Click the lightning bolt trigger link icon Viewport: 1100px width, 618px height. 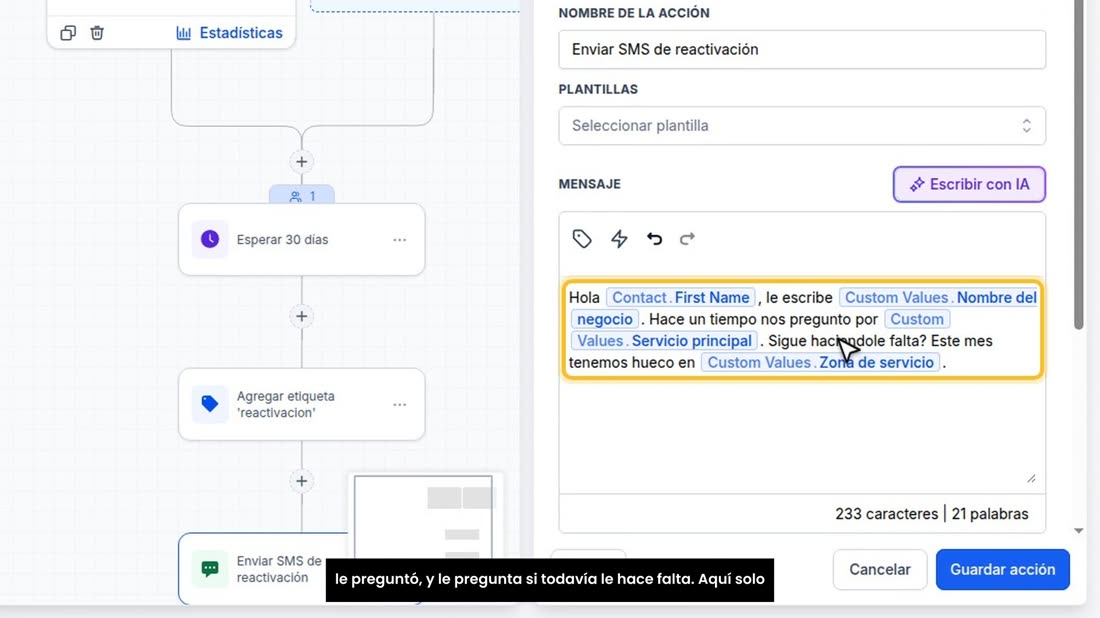619,239
